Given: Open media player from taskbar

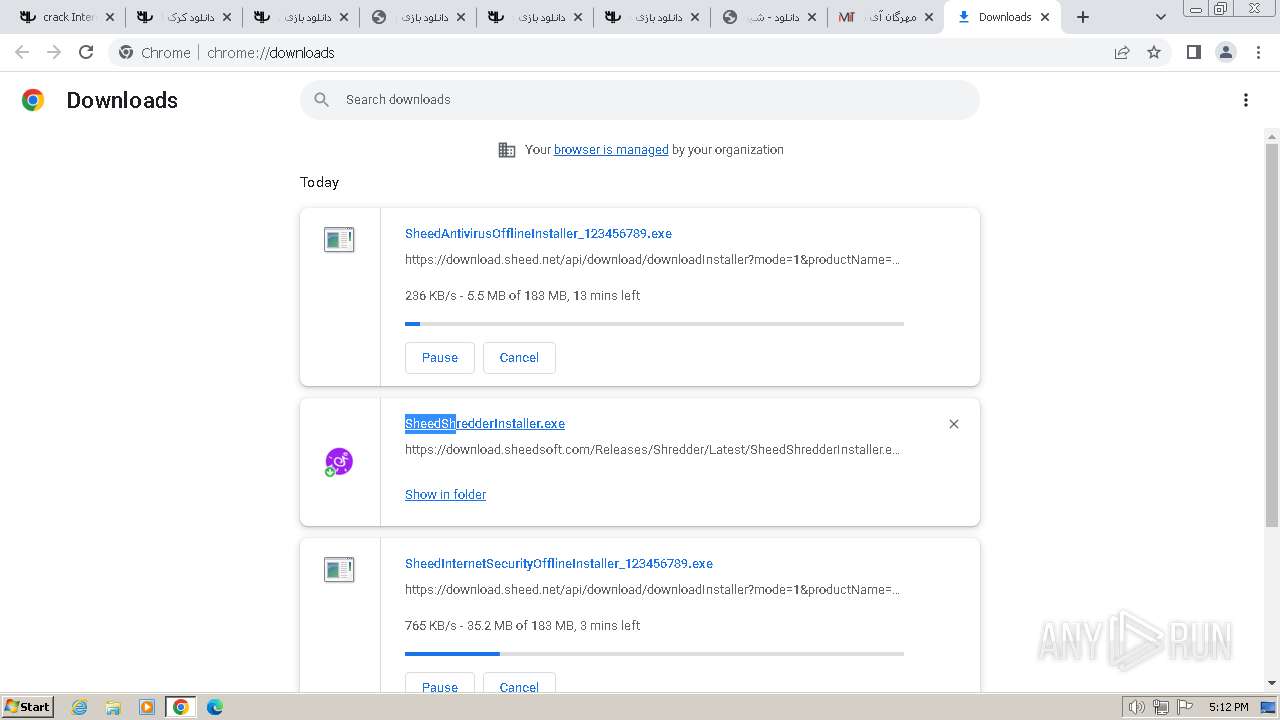Looking at the screenshot, I should (x=147, y=707).
